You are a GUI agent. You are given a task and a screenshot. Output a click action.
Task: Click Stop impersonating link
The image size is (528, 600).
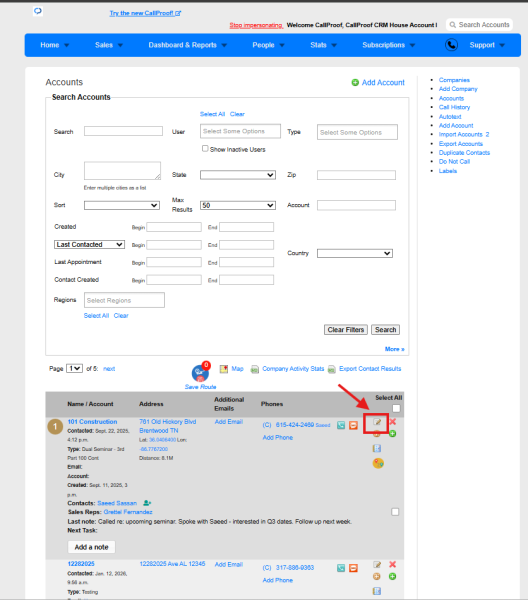[x=256, y=25]
